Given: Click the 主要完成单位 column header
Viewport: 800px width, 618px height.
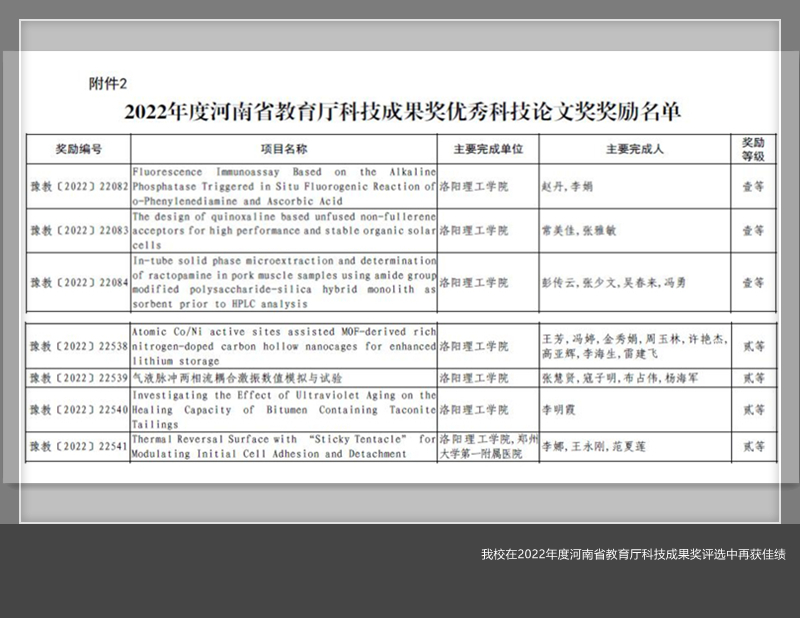Looking at the screenshot, I should [x=488, y=149].
